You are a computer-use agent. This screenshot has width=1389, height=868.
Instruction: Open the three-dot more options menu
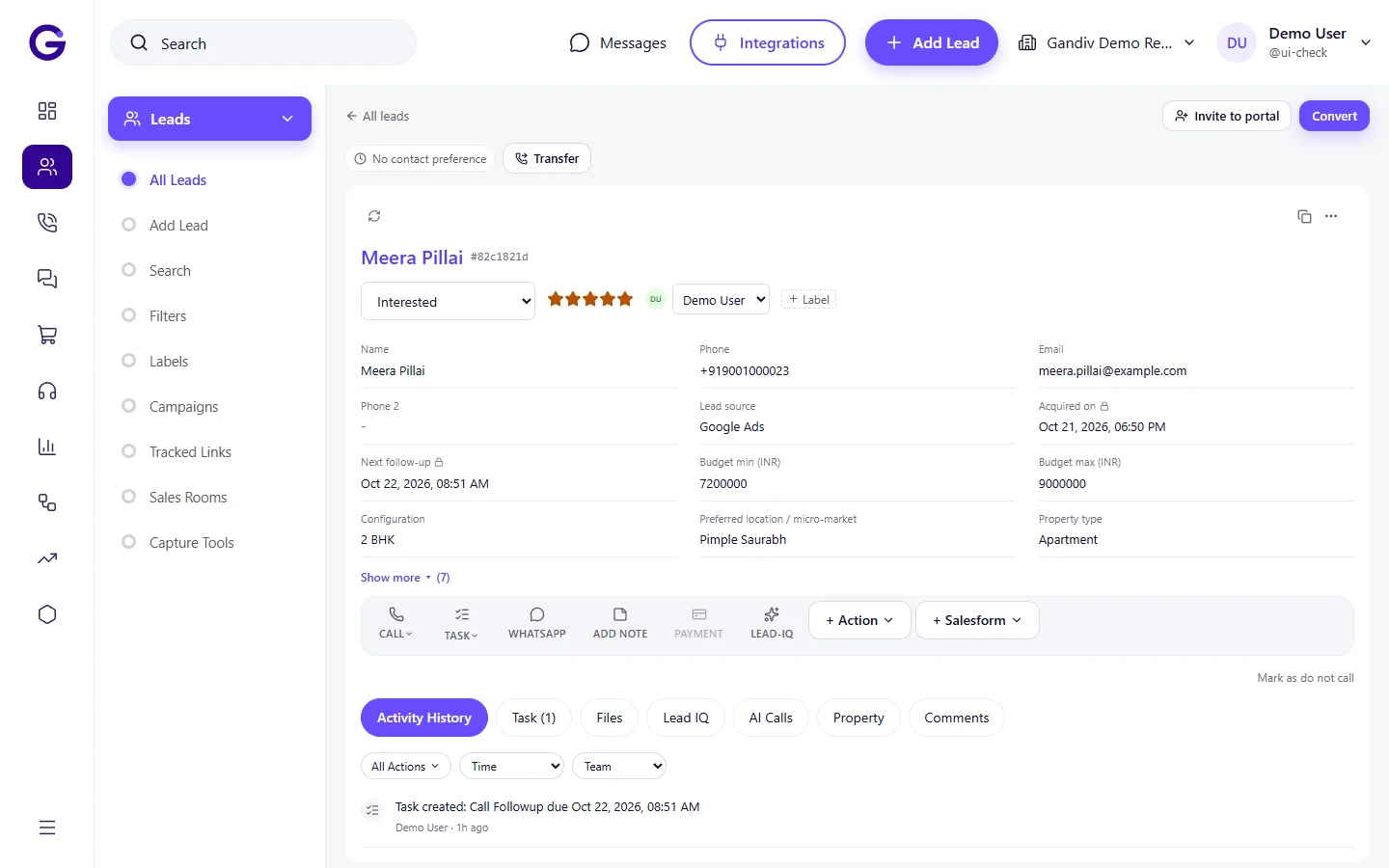pyautogui.click(x=1331, y=216)
